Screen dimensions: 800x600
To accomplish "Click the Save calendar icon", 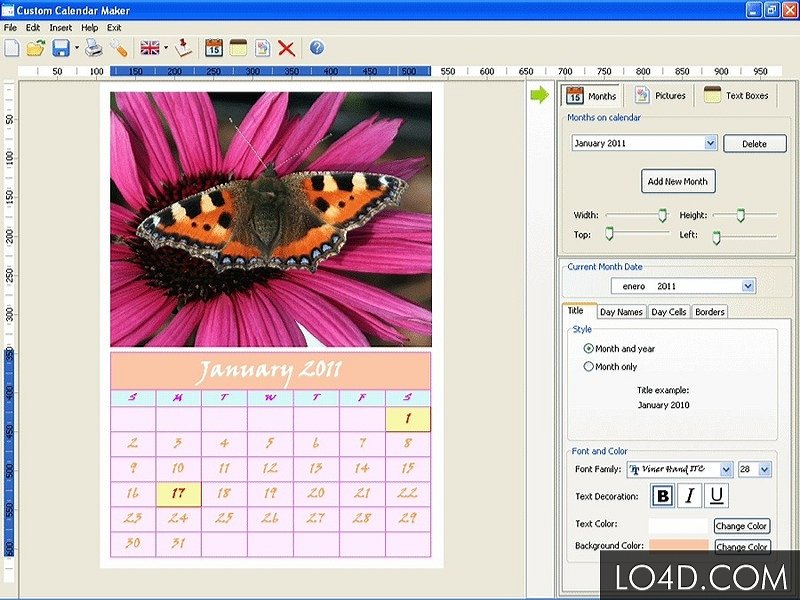I will [58, 47].
